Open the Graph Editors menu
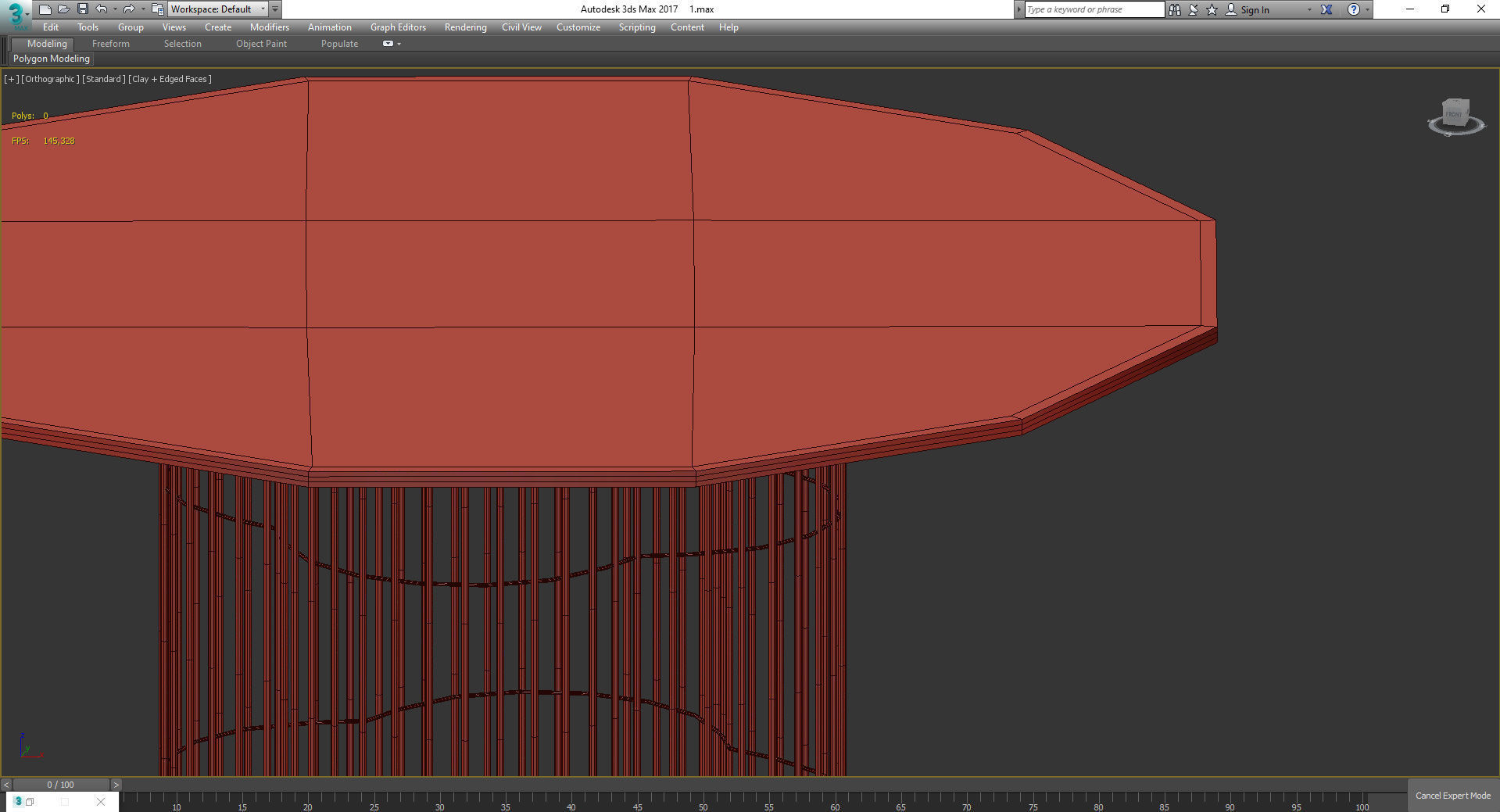The image size is (1500, 812). [399, 27]
